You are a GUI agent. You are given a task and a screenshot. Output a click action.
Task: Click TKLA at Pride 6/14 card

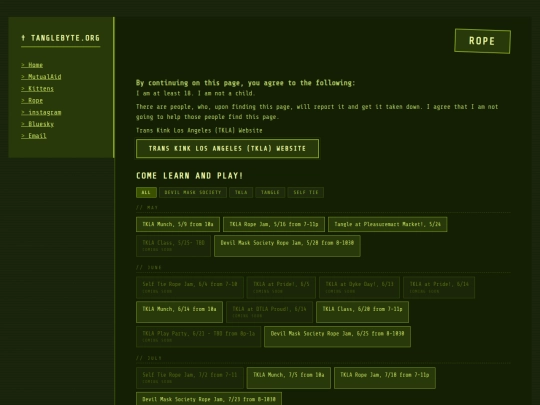tap(439, 287)
